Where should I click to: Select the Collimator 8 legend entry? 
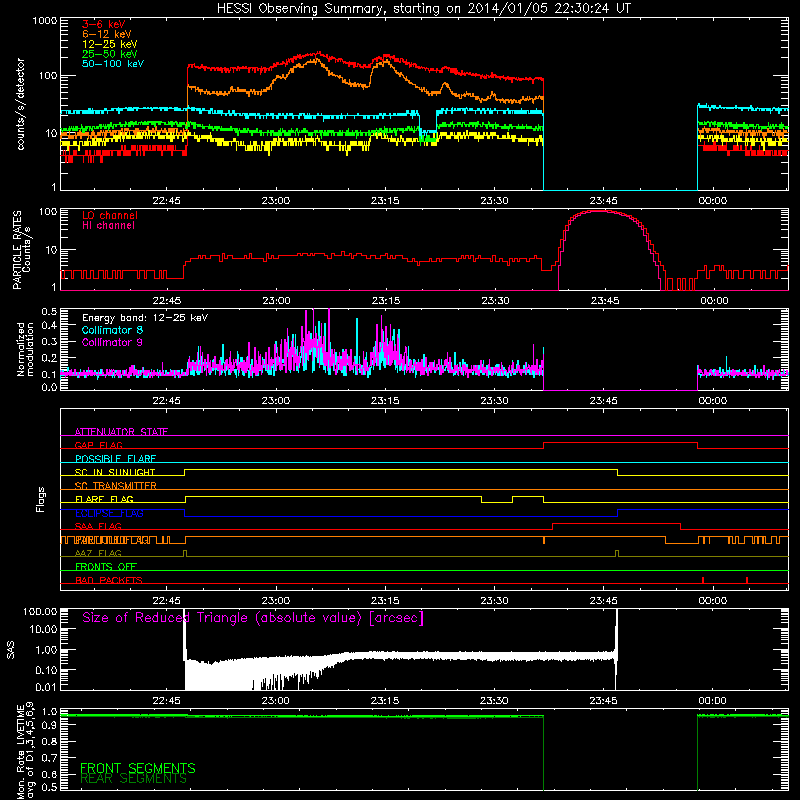pos(112,330)
